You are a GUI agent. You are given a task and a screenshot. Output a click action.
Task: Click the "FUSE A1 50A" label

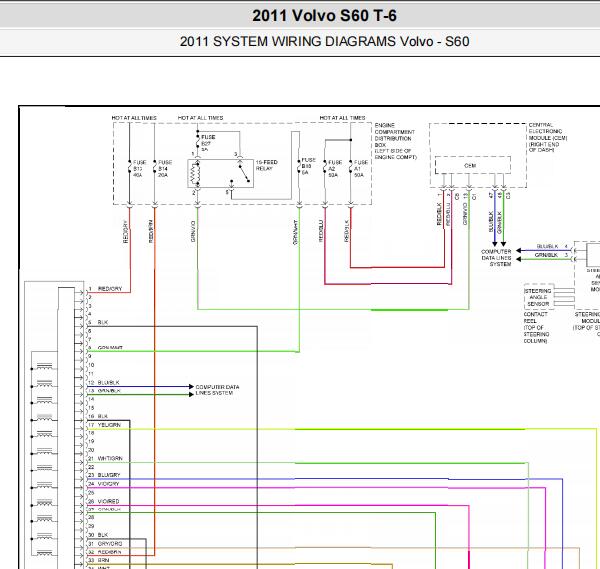(361, 168)
